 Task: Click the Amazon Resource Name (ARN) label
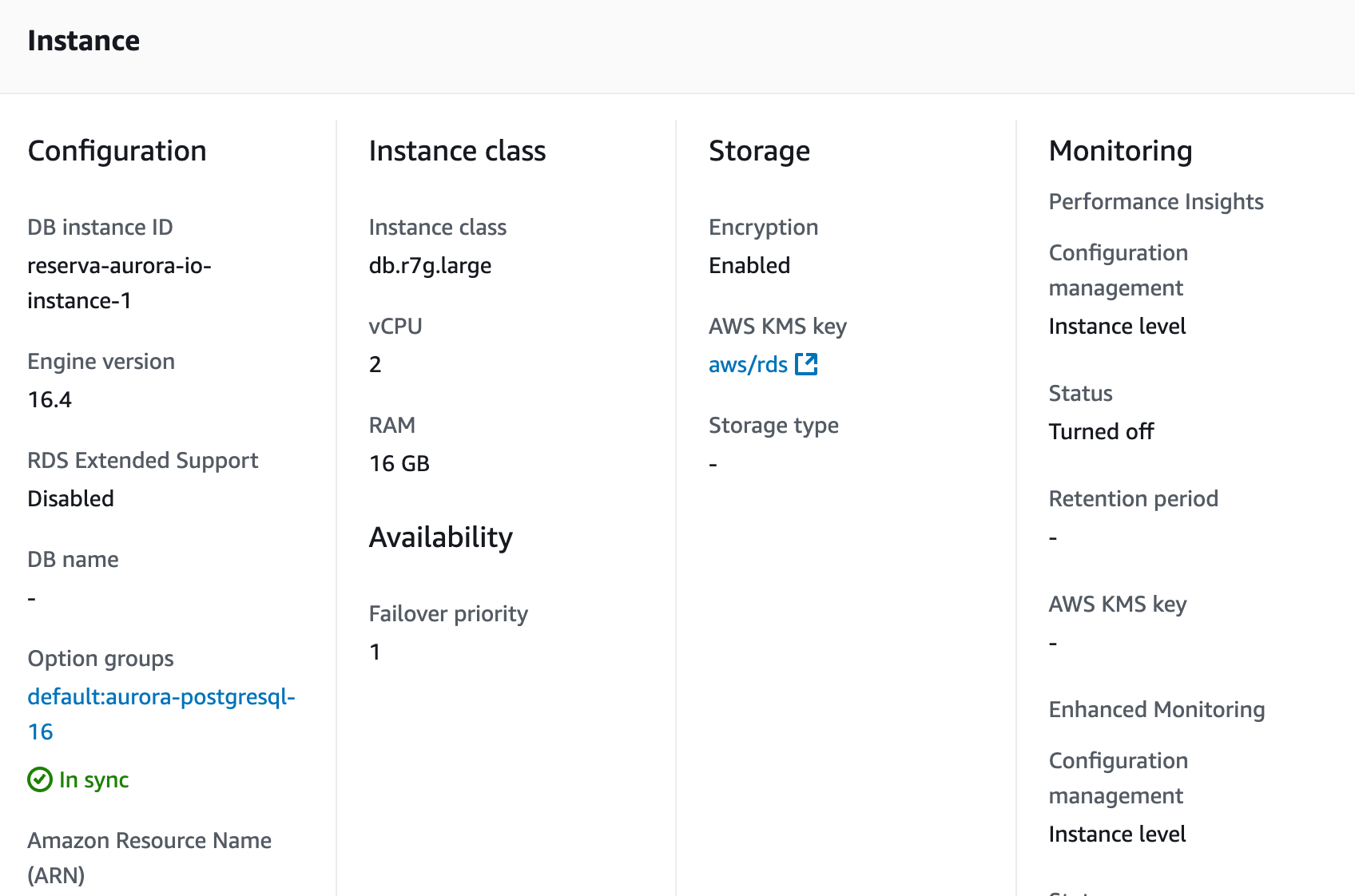tap(149, 858)
